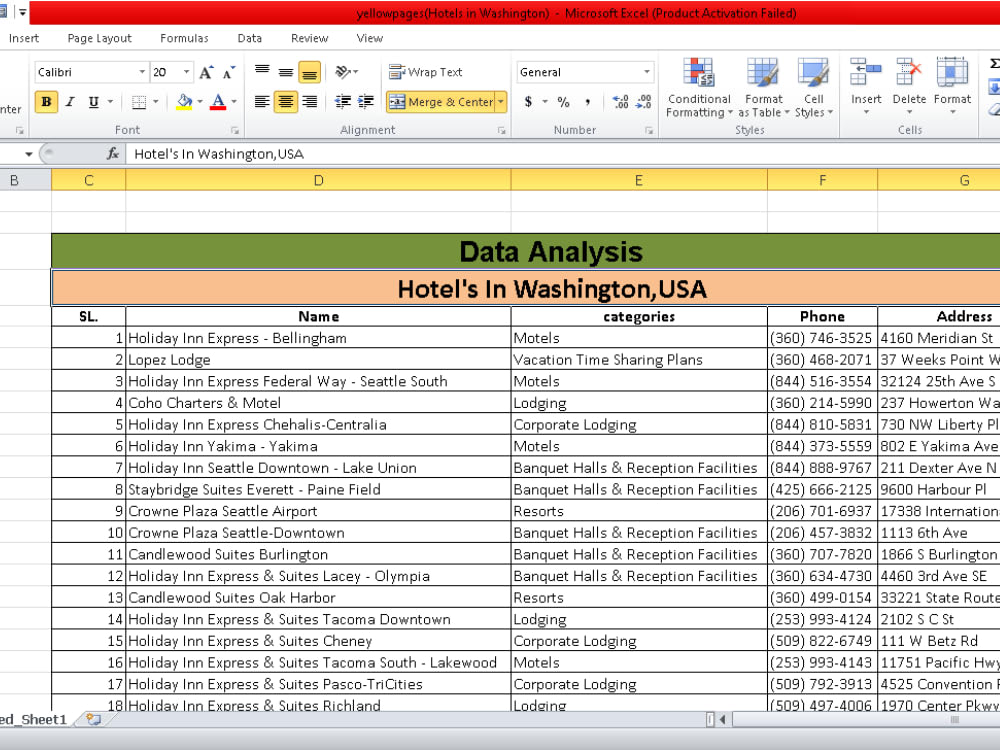Image resolution: width=1000 pixels, height=750 pixels.
Task: Select column D header
Action: pyautogui.click(x=318, y=180)
